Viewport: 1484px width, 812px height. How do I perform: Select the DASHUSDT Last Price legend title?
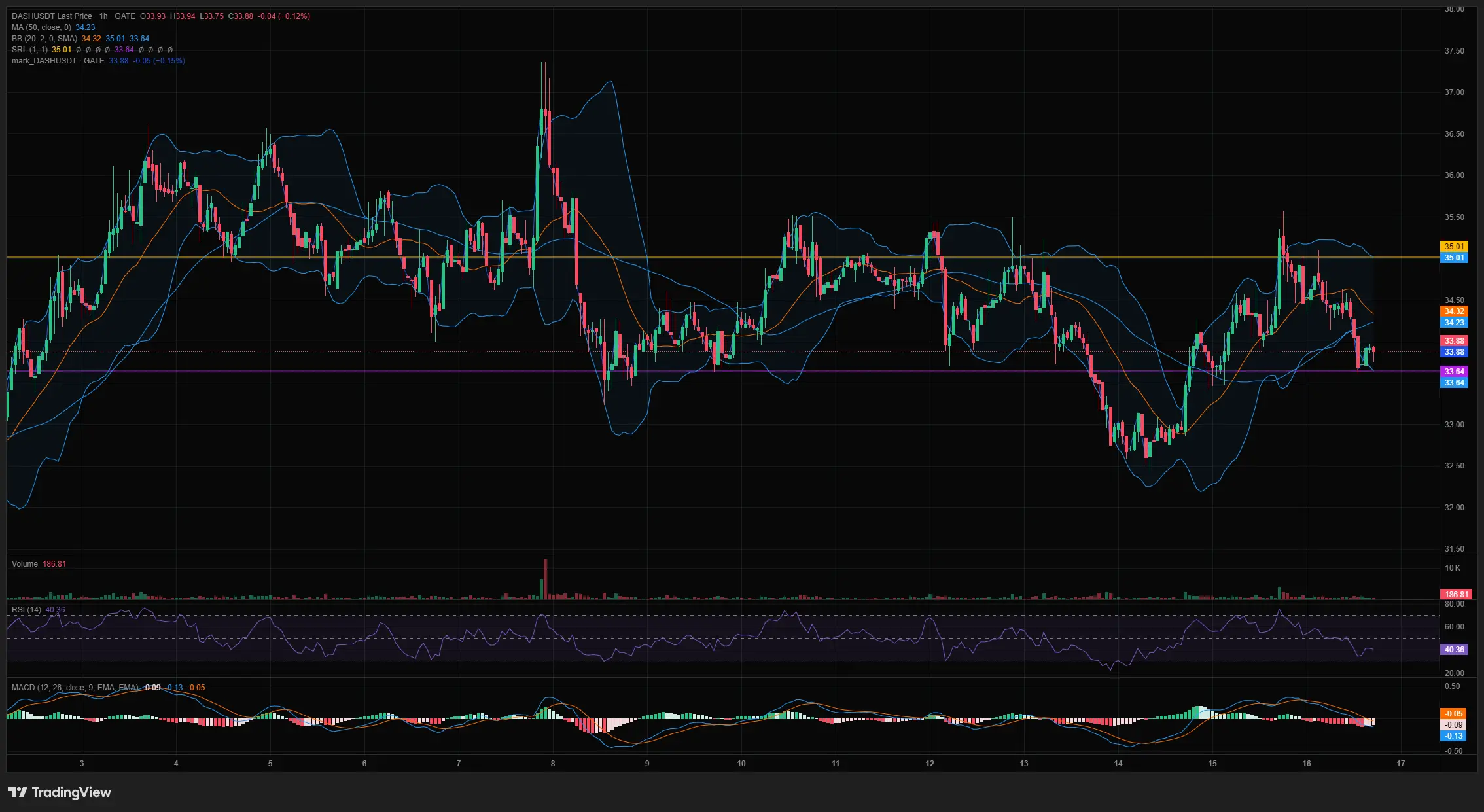52,16
